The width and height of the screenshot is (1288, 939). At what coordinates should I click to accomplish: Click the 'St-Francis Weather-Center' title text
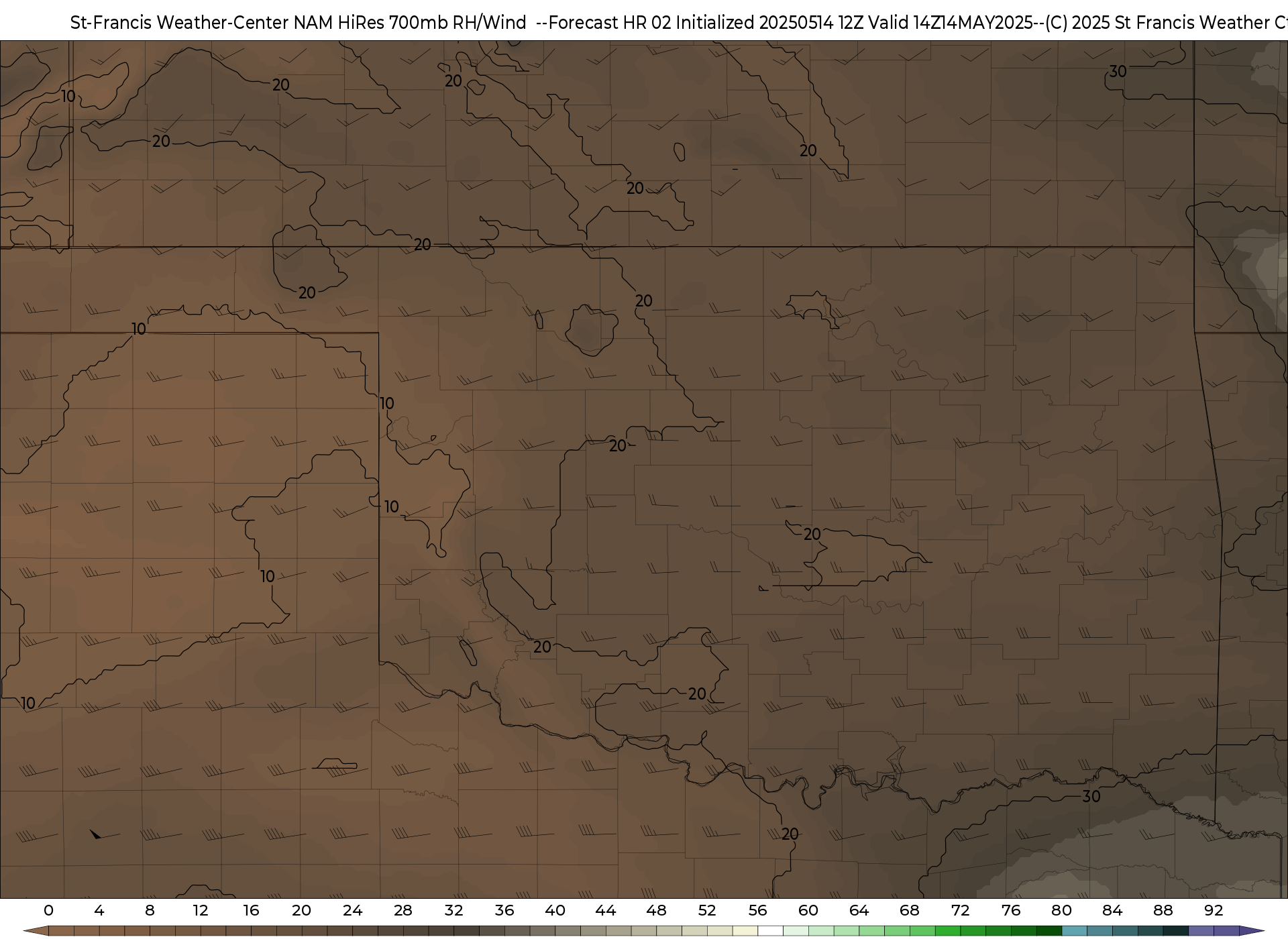180,23
